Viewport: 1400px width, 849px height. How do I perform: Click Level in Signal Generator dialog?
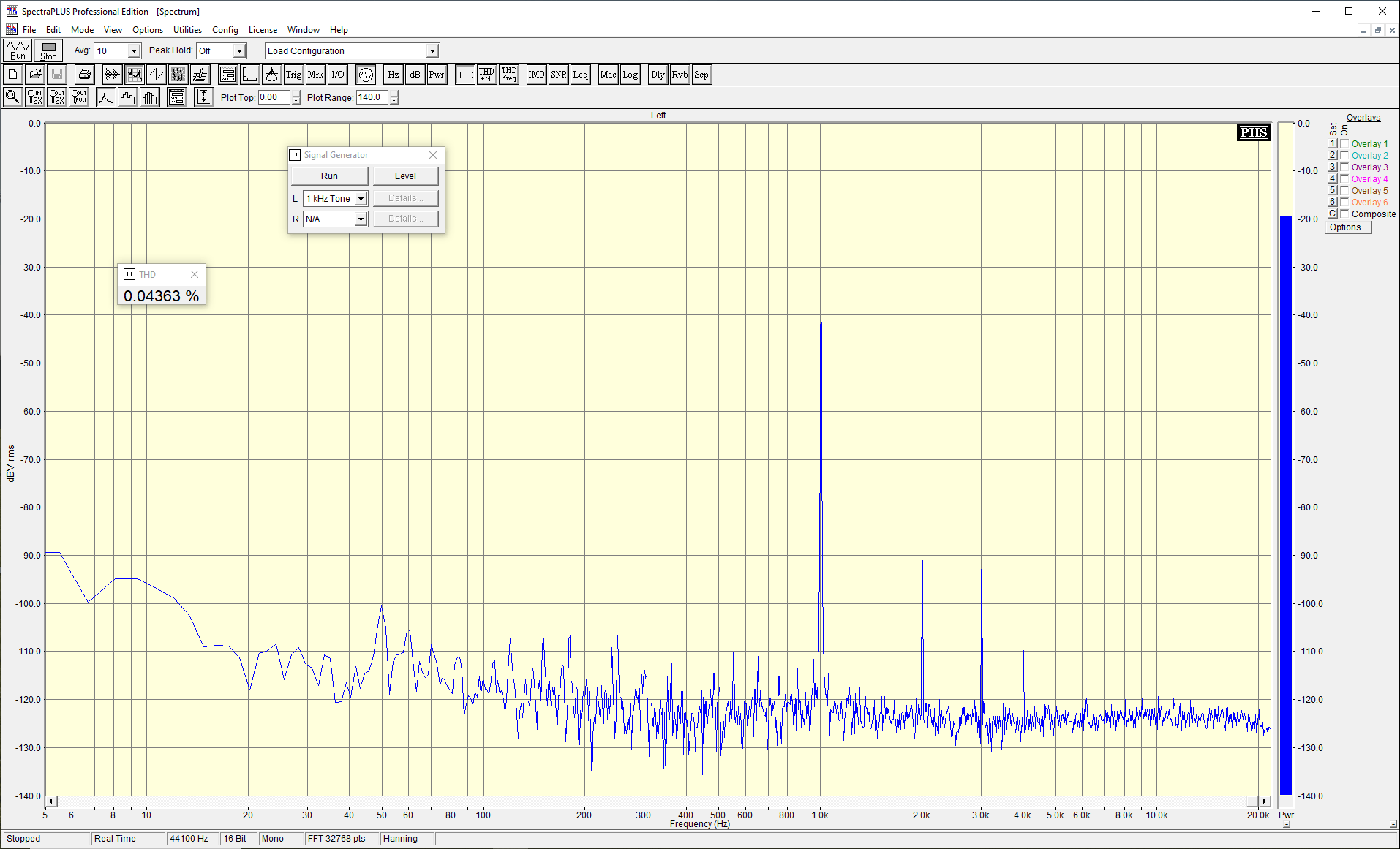point(405,176)
